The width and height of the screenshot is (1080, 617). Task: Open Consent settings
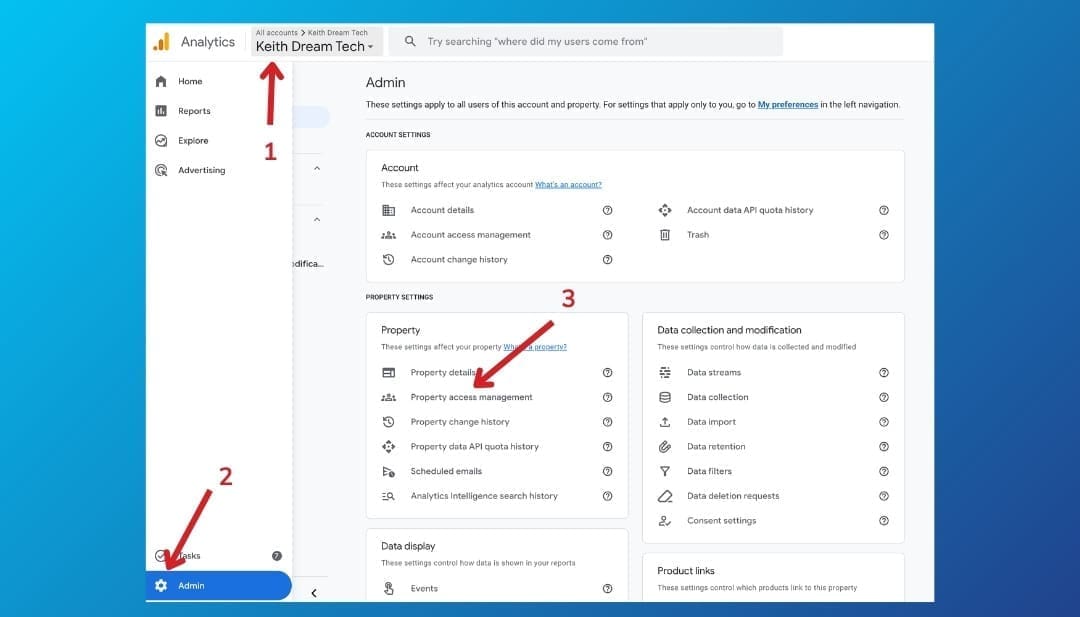click(722, 521)
